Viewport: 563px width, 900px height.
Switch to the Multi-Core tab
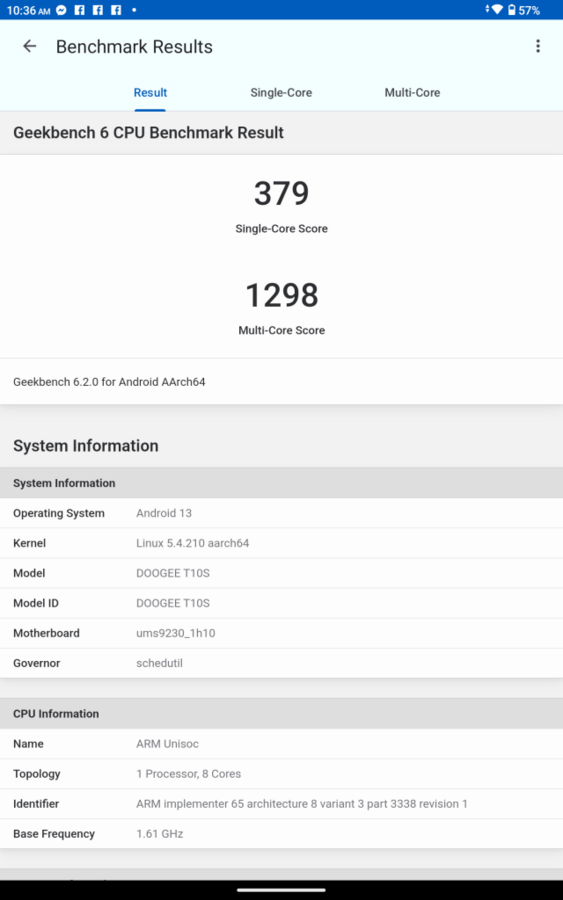click(412, 92)
